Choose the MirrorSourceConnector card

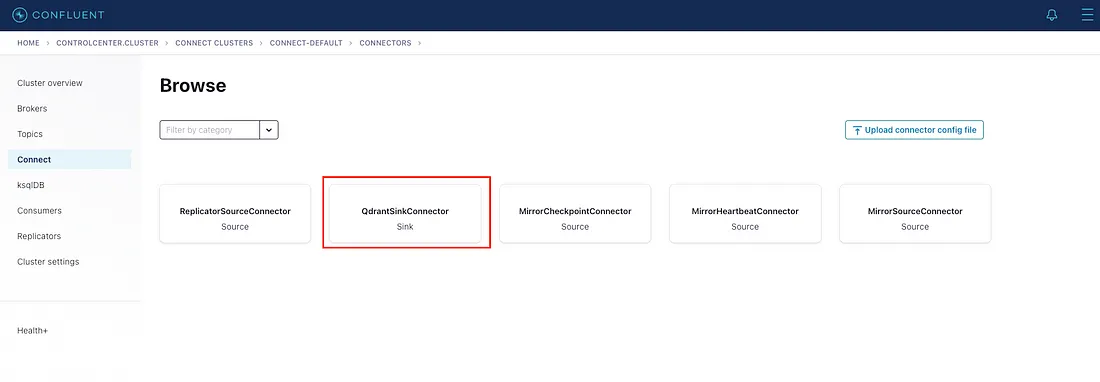[x=915, y=214]
